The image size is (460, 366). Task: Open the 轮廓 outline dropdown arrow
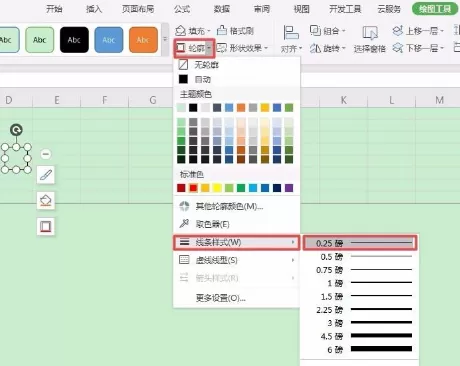209,48
